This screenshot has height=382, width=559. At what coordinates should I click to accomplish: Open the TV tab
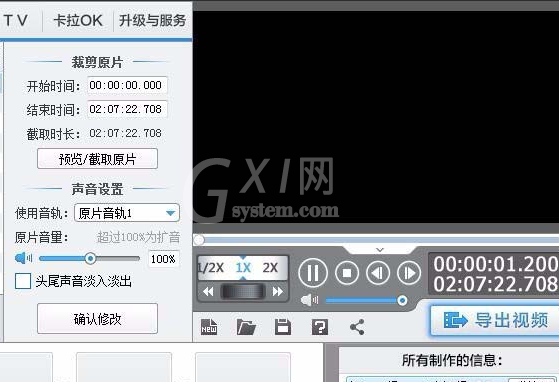tap(16, 20)
